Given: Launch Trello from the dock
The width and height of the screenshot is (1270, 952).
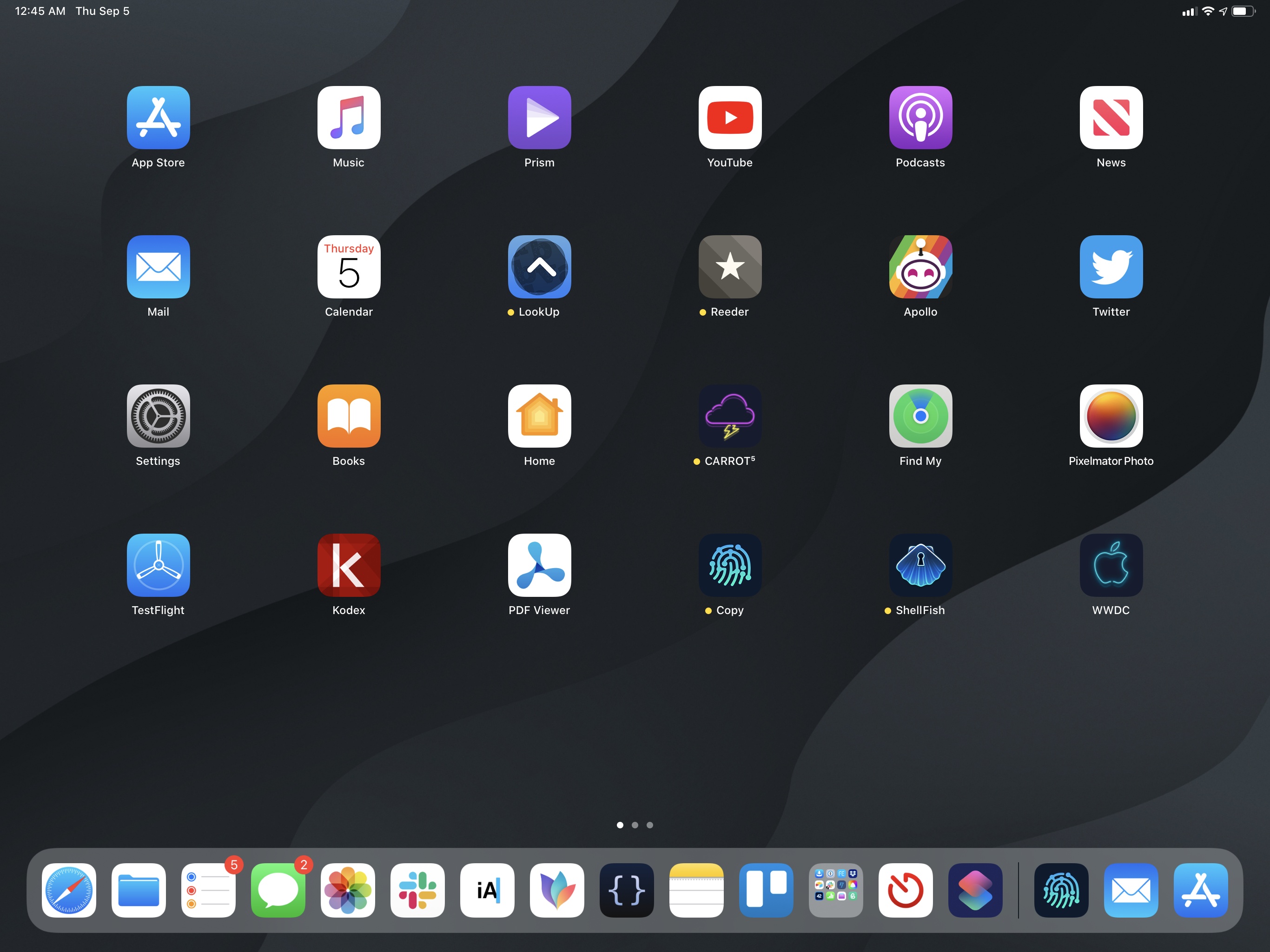Looking at the screenshot, I should pos(767,891).
